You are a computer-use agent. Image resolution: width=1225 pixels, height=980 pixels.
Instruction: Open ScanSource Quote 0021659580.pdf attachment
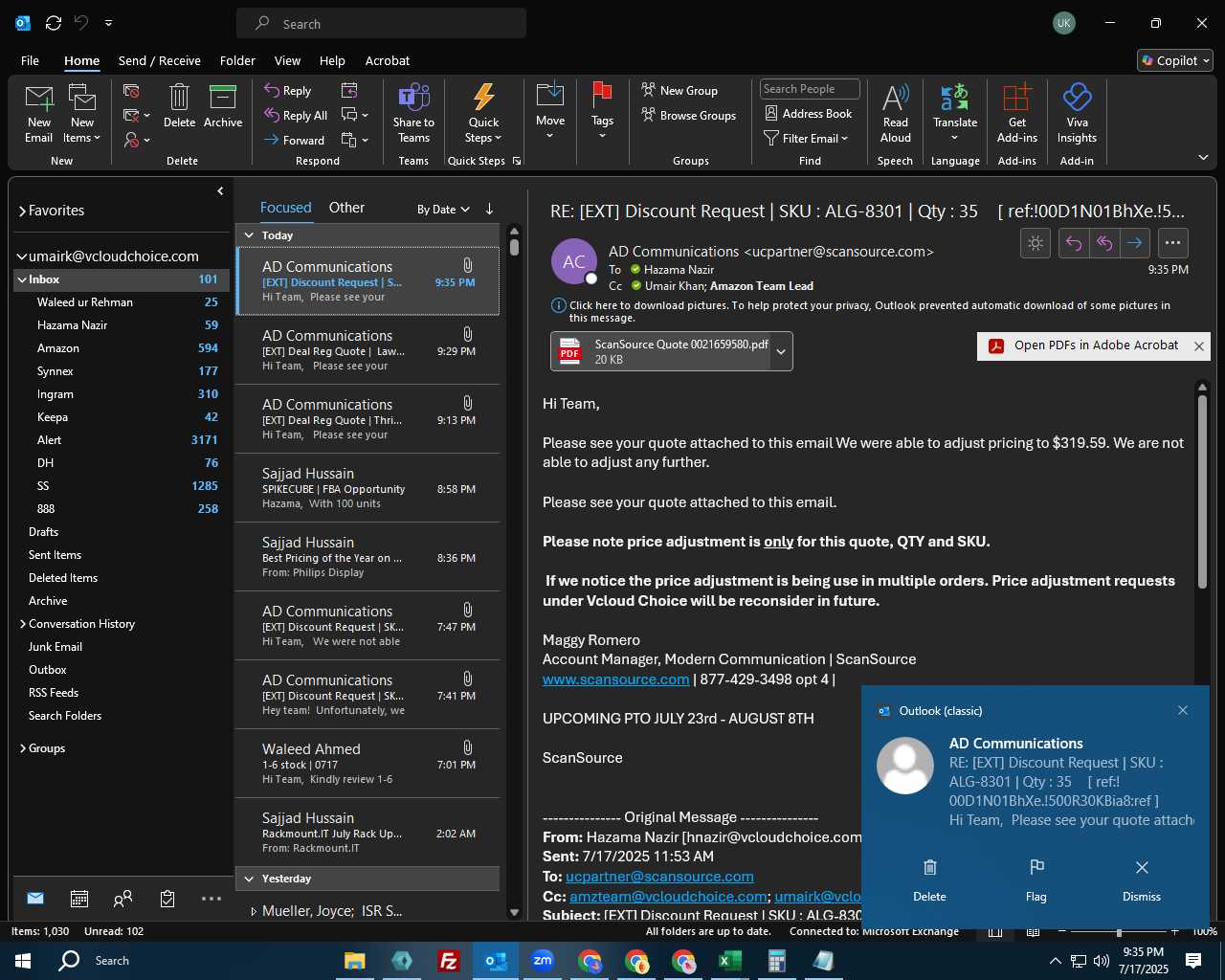(662, 351)
